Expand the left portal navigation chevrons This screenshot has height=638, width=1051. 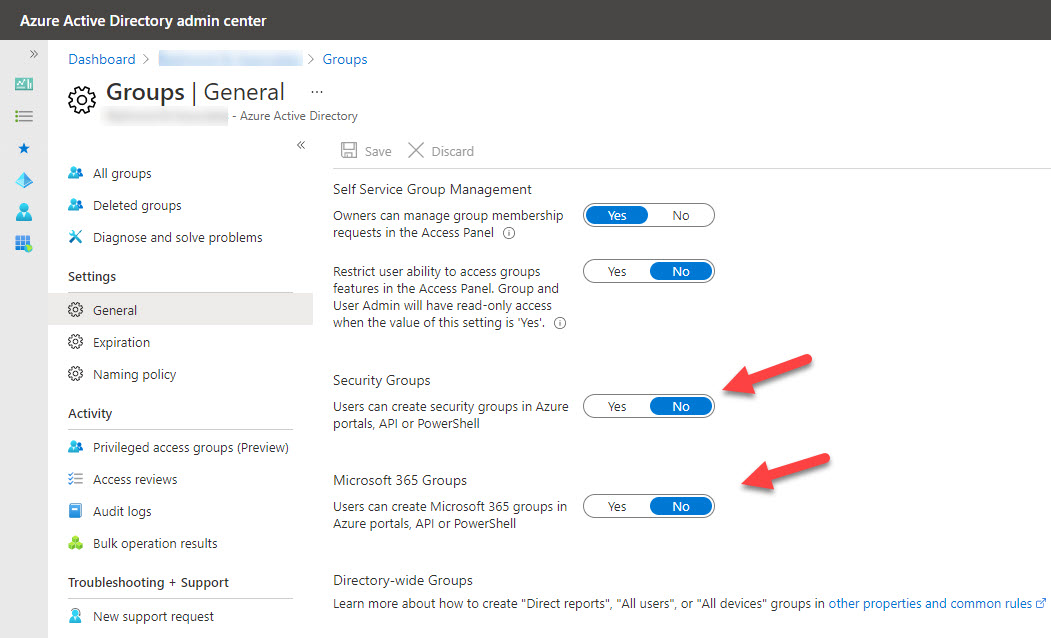coord(34,54)
